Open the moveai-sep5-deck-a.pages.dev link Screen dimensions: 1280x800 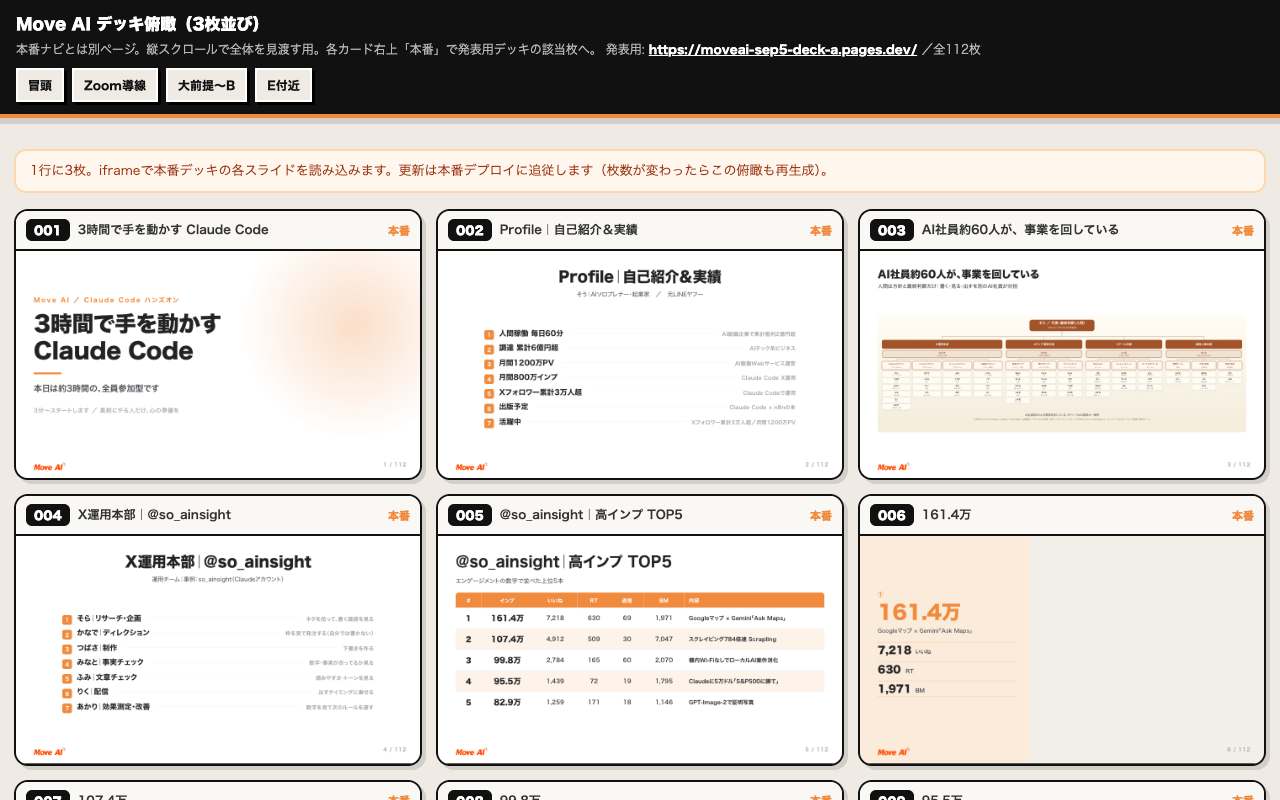point(783,49)
